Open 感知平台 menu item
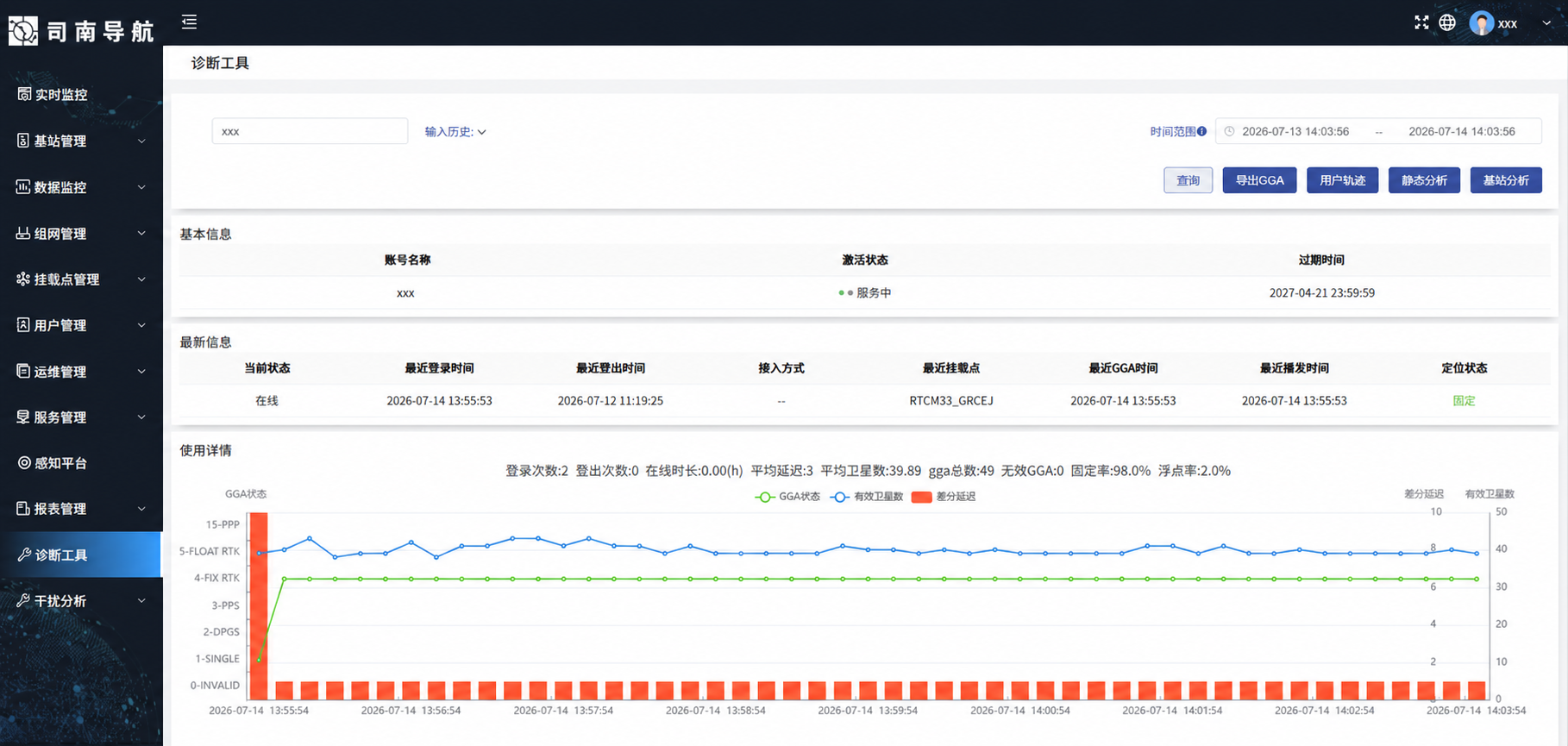1568x746 pixels. [81, 463]
